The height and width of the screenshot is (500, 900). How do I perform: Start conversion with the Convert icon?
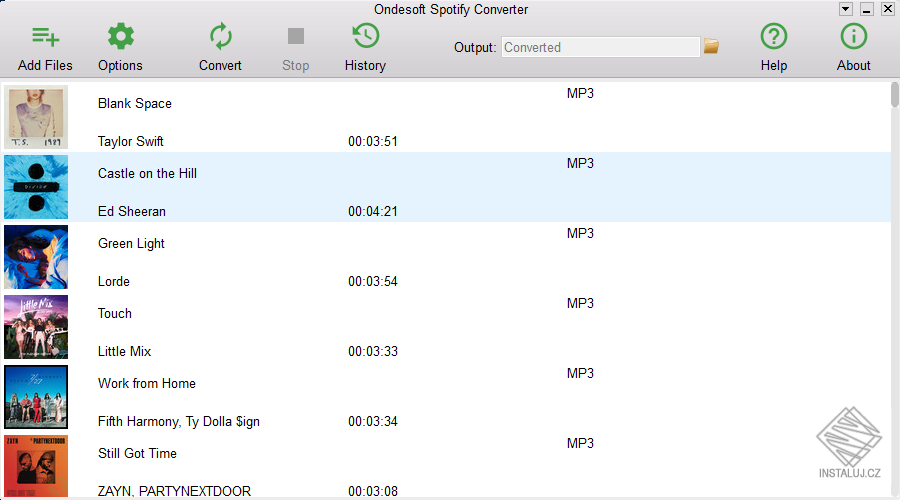pyautogui.click(x=220, y=36)
